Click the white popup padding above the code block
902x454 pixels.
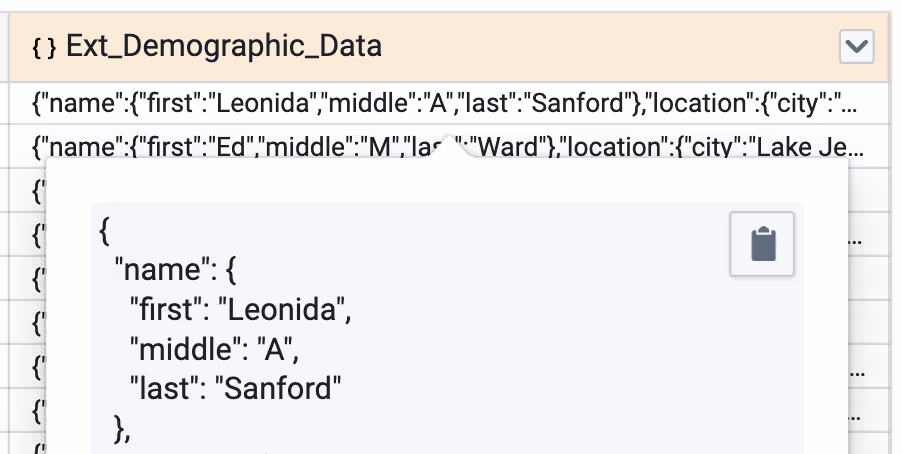pos(447,180)
